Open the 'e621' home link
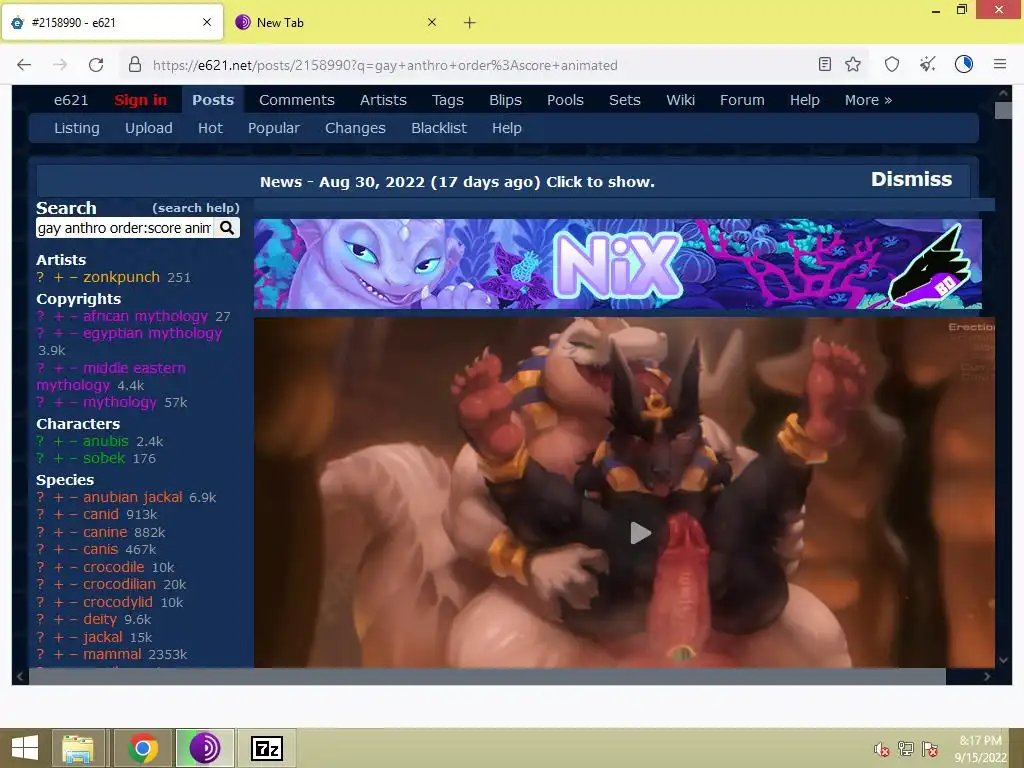 pos(71,100)
